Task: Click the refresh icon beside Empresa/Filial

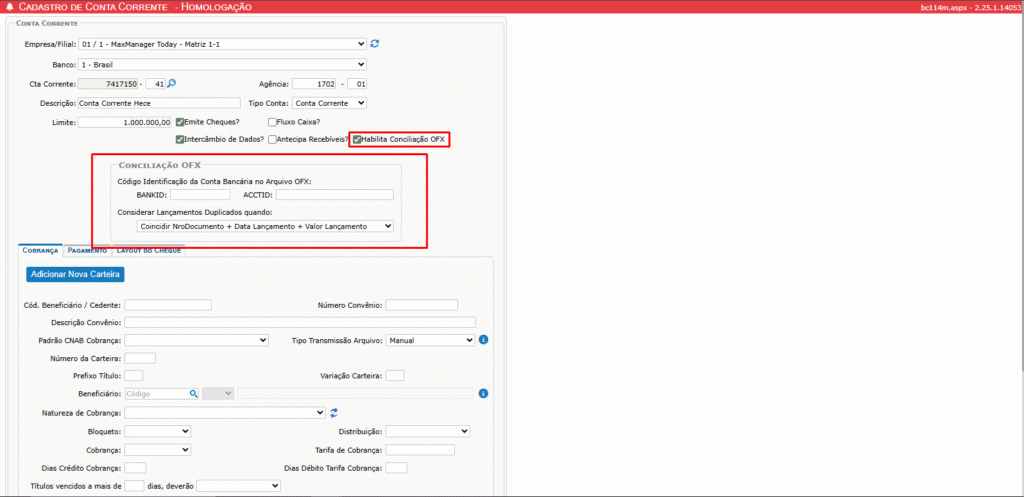Action: click(375, 44)
